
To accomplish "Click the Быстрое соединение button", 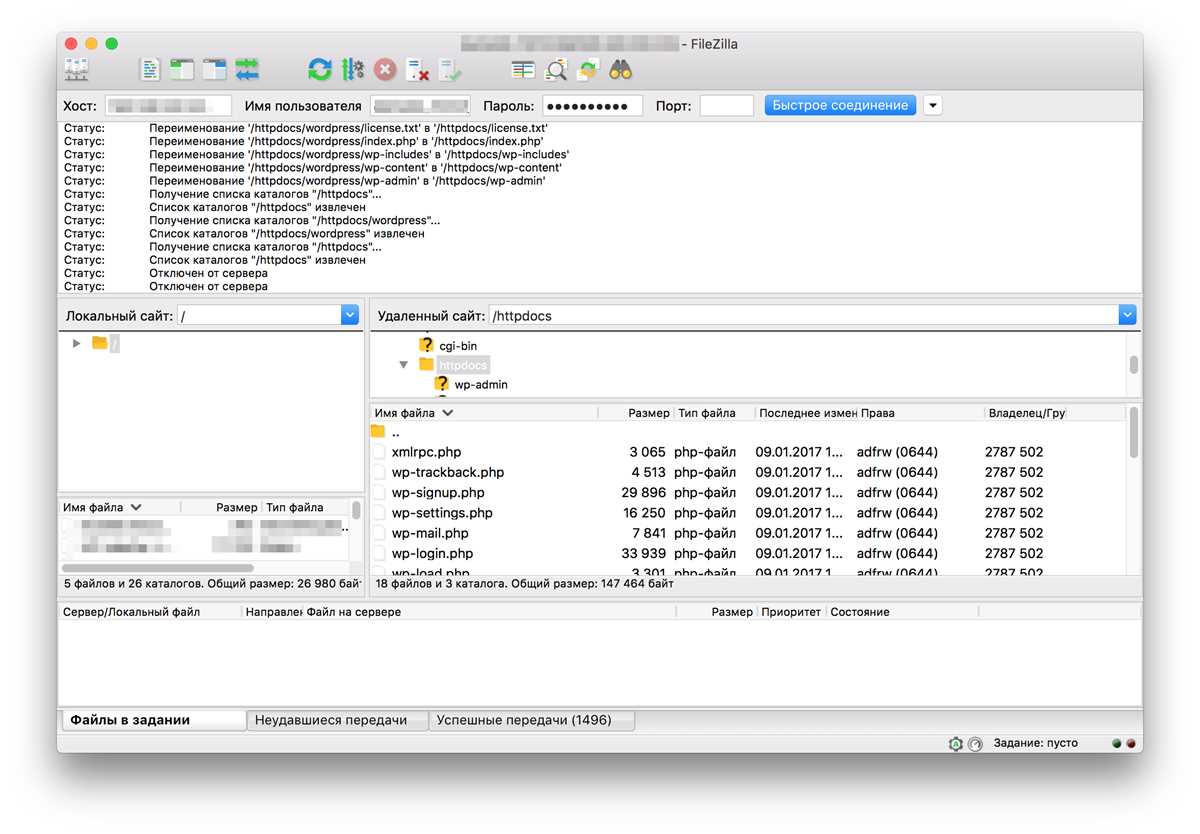I will coord(840,105).
